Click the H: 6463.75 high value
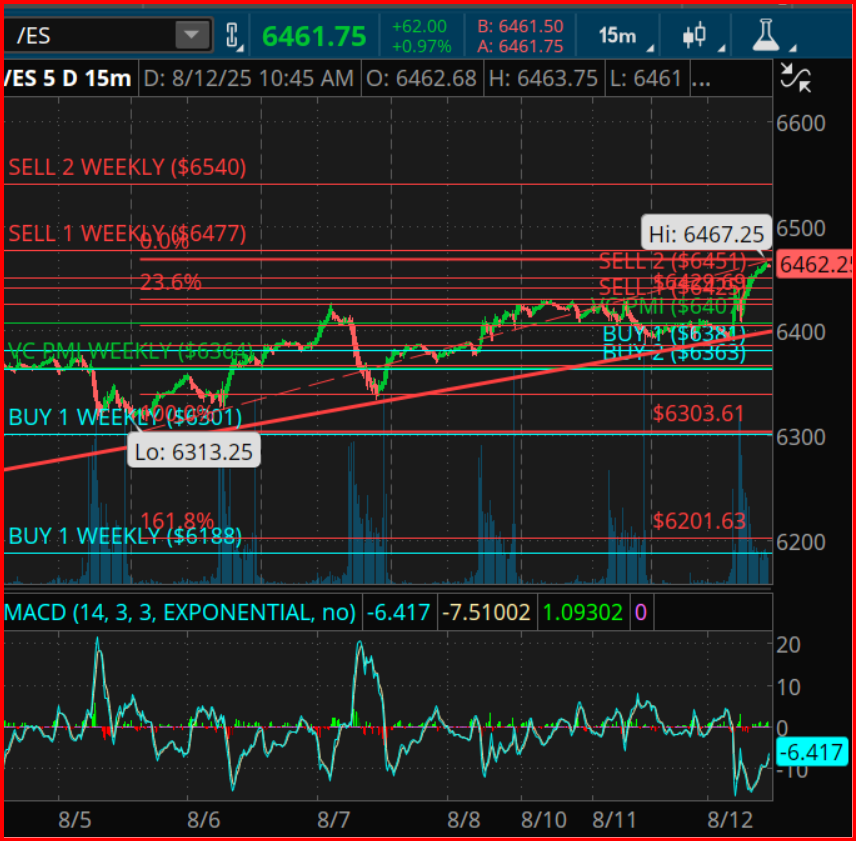Screen dimensions: 856x841 (543, 79)
